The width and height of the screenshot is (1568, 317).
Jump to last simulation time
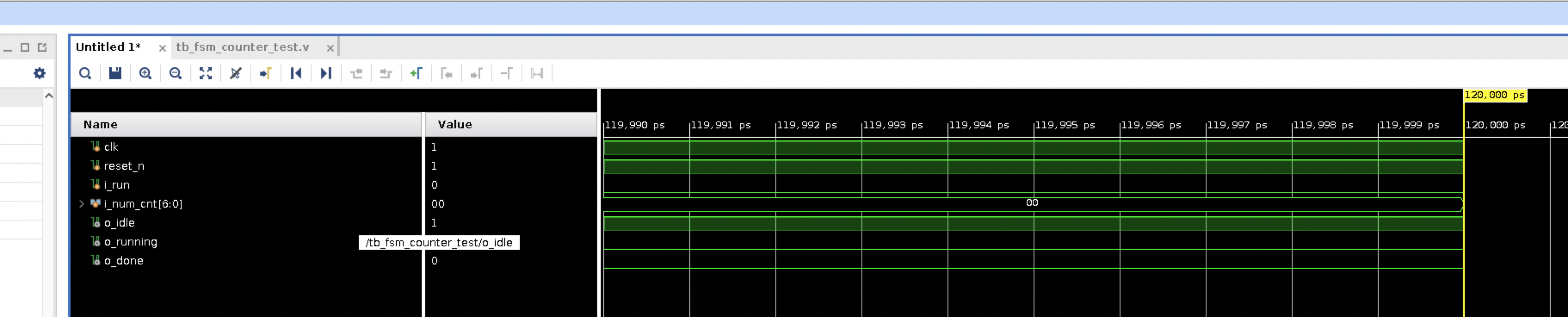[x=326, y=74]
